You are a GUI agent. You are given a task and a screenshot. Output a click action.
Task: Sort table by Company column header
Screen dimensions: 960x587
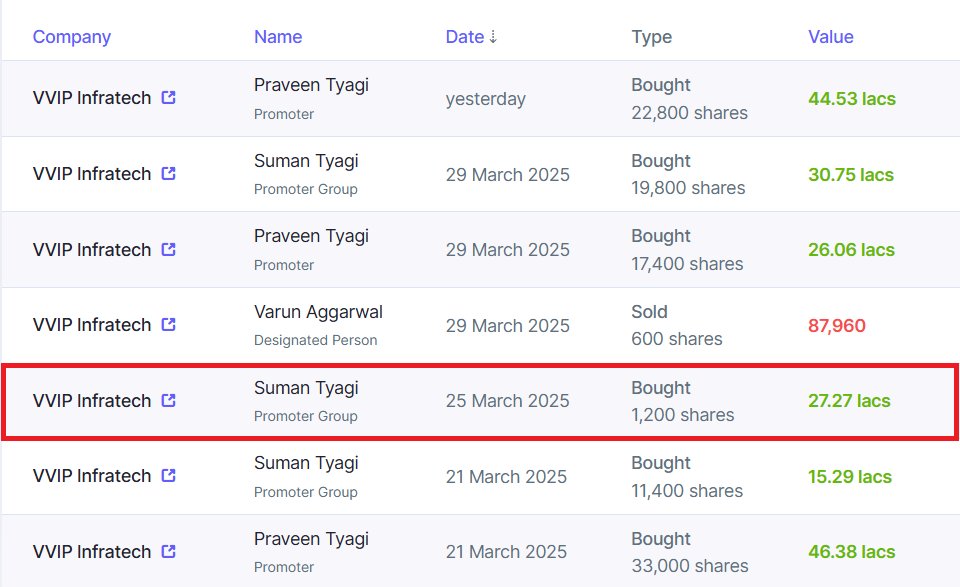[72, 37]
